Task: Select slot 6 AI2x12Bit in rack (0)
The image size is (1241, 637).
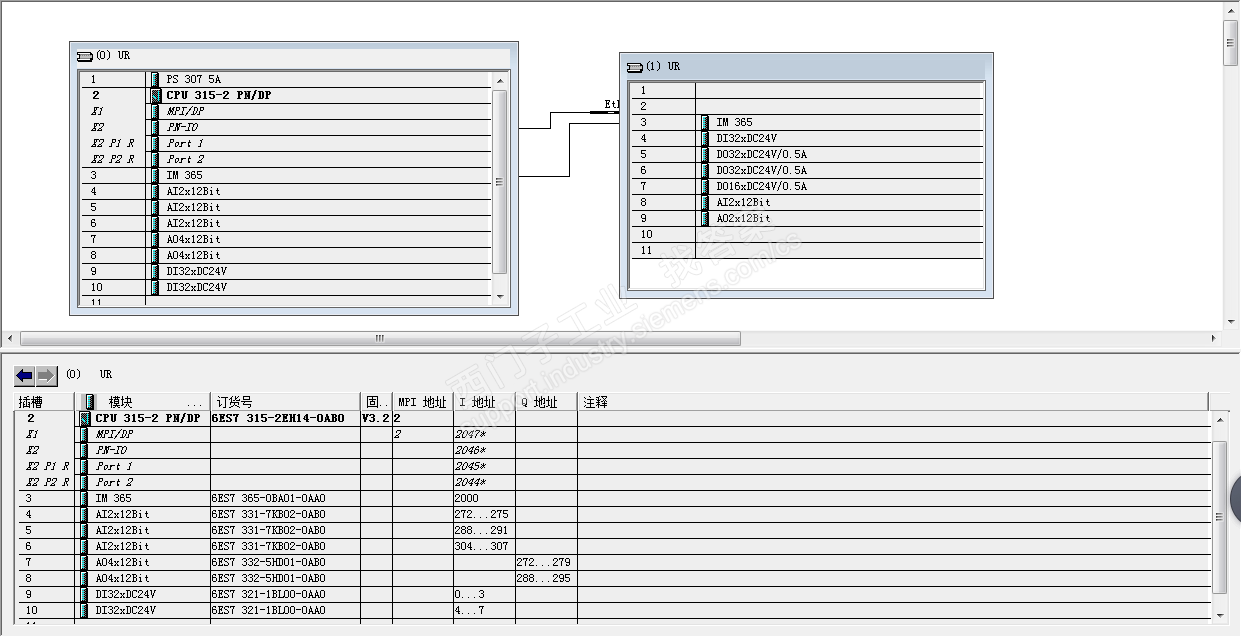Action: point(286,223)
